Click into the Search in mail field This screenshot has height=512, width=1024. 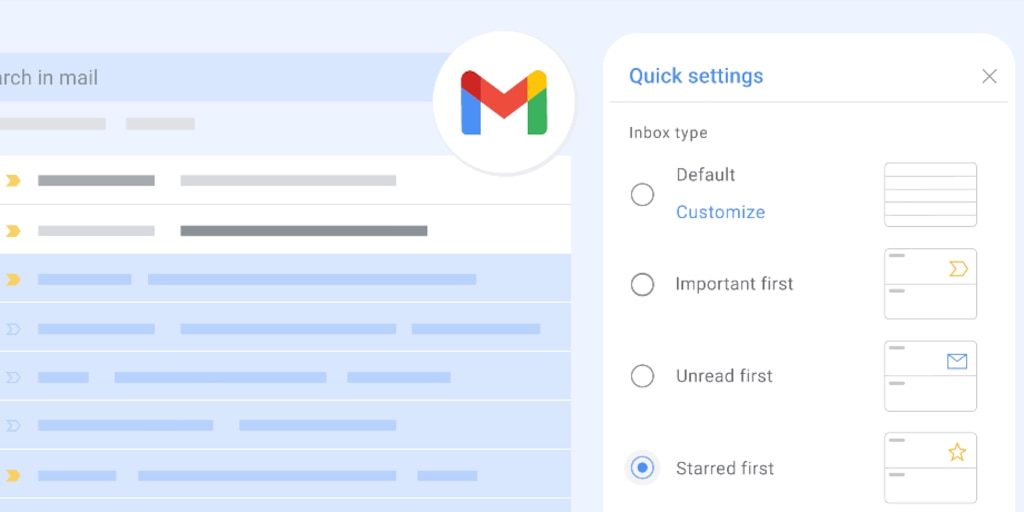[200, 78]
